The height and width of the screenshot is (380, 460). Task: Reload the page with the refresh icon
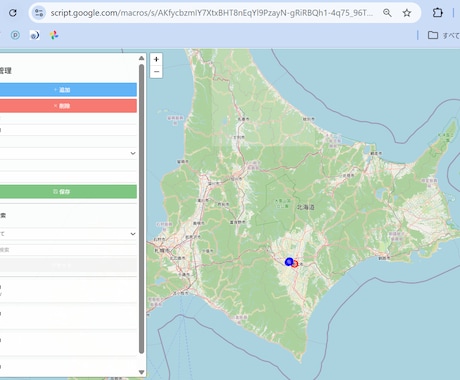click(13, 13)
